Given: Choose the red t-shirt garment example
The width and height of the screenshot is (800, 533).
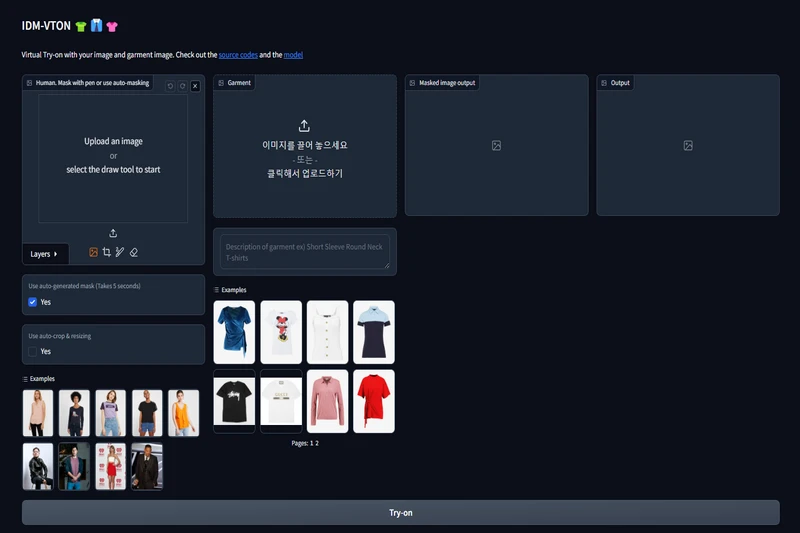Looking at the screenshot, I should tap(374, 401).
